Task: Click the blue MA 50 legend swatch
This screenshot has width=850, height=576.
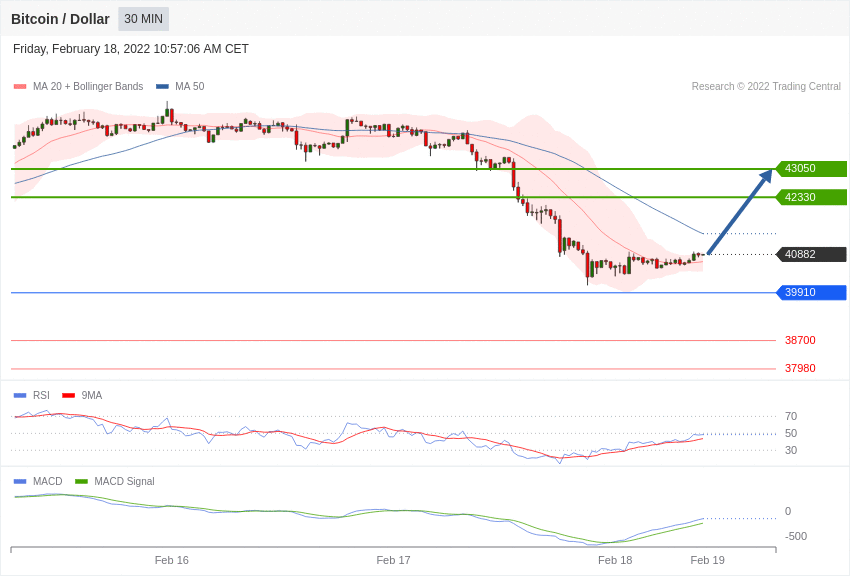Action: click(162, 86)
